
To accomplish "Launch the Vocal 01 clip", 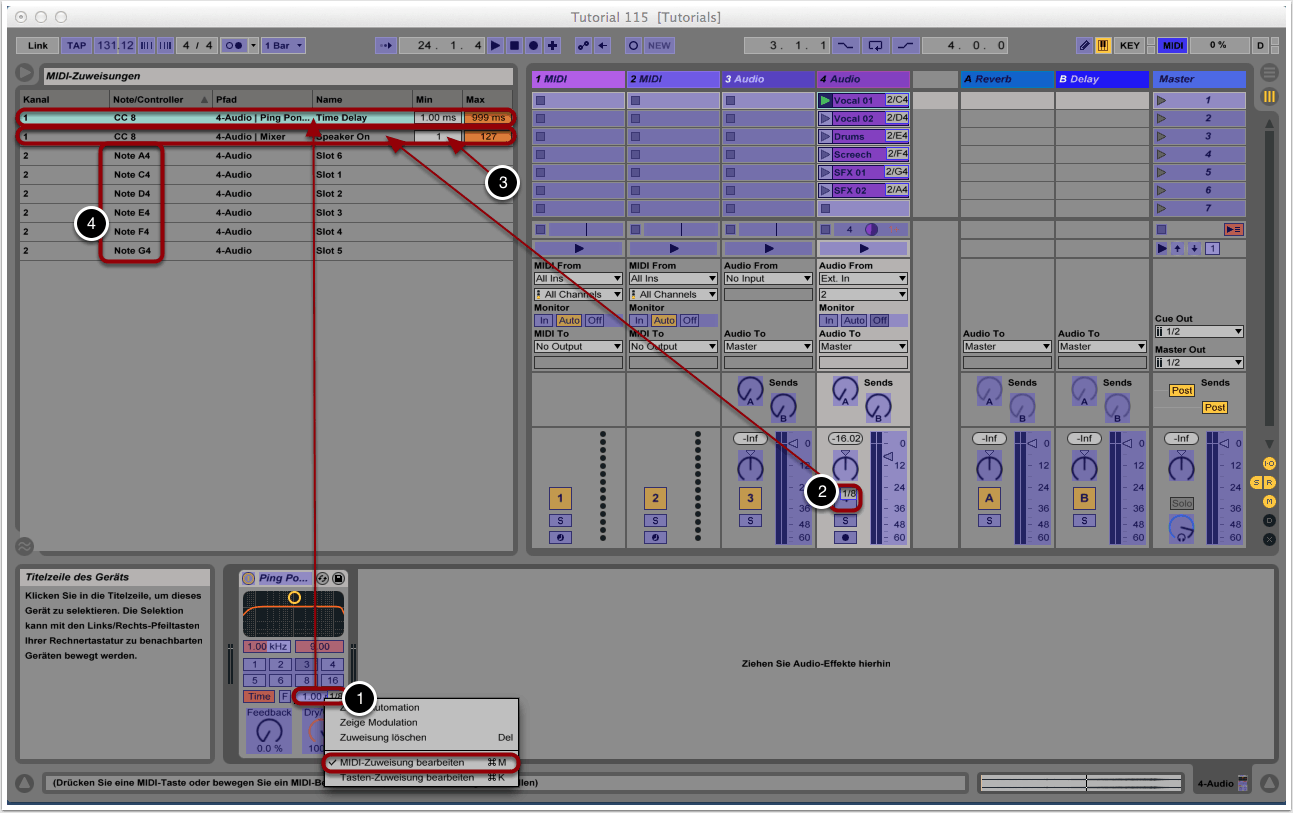I will tap(825, 101).
